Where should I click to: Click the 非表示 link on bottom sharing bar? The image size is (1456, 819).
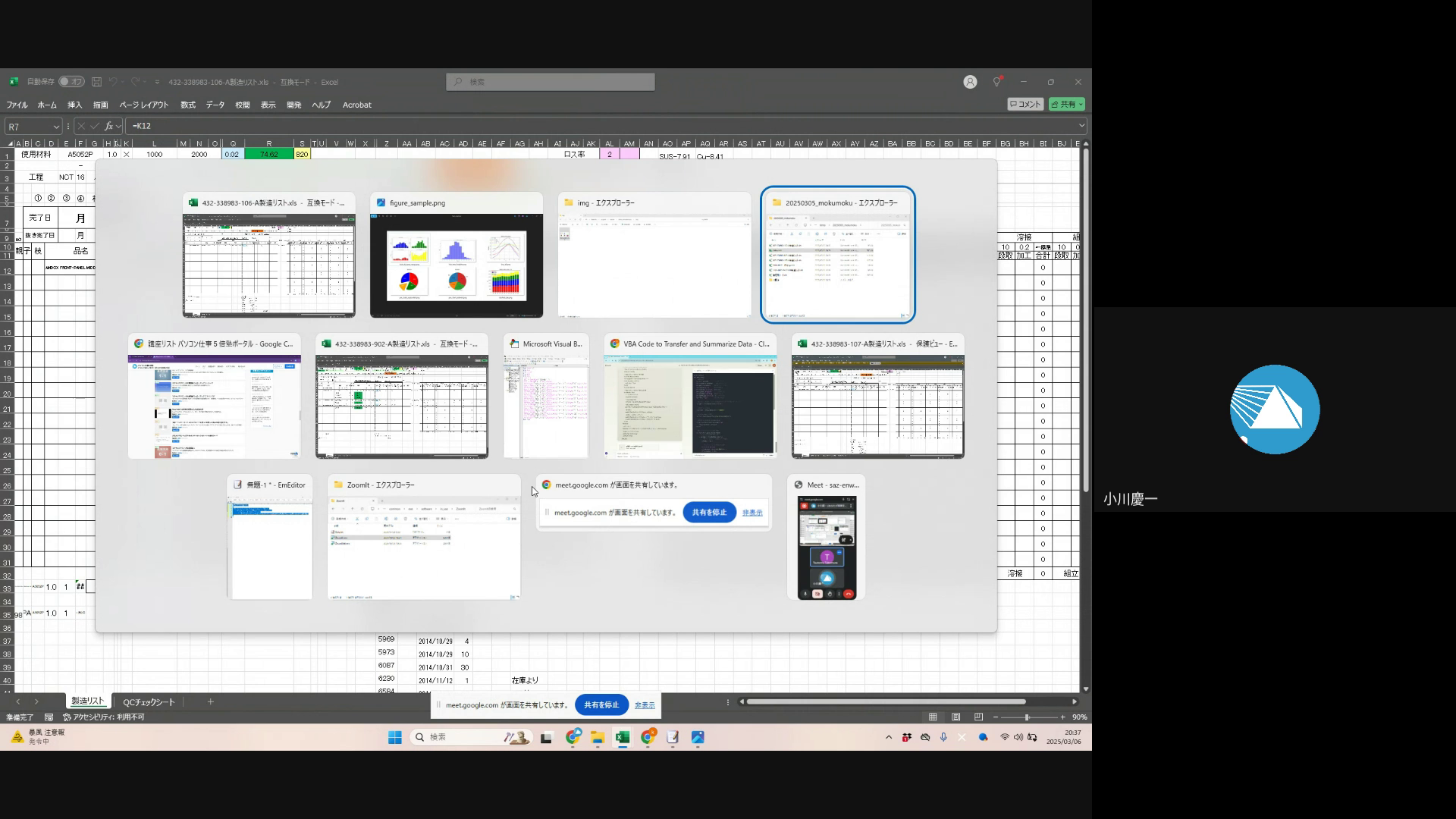[x=645, y=705]
